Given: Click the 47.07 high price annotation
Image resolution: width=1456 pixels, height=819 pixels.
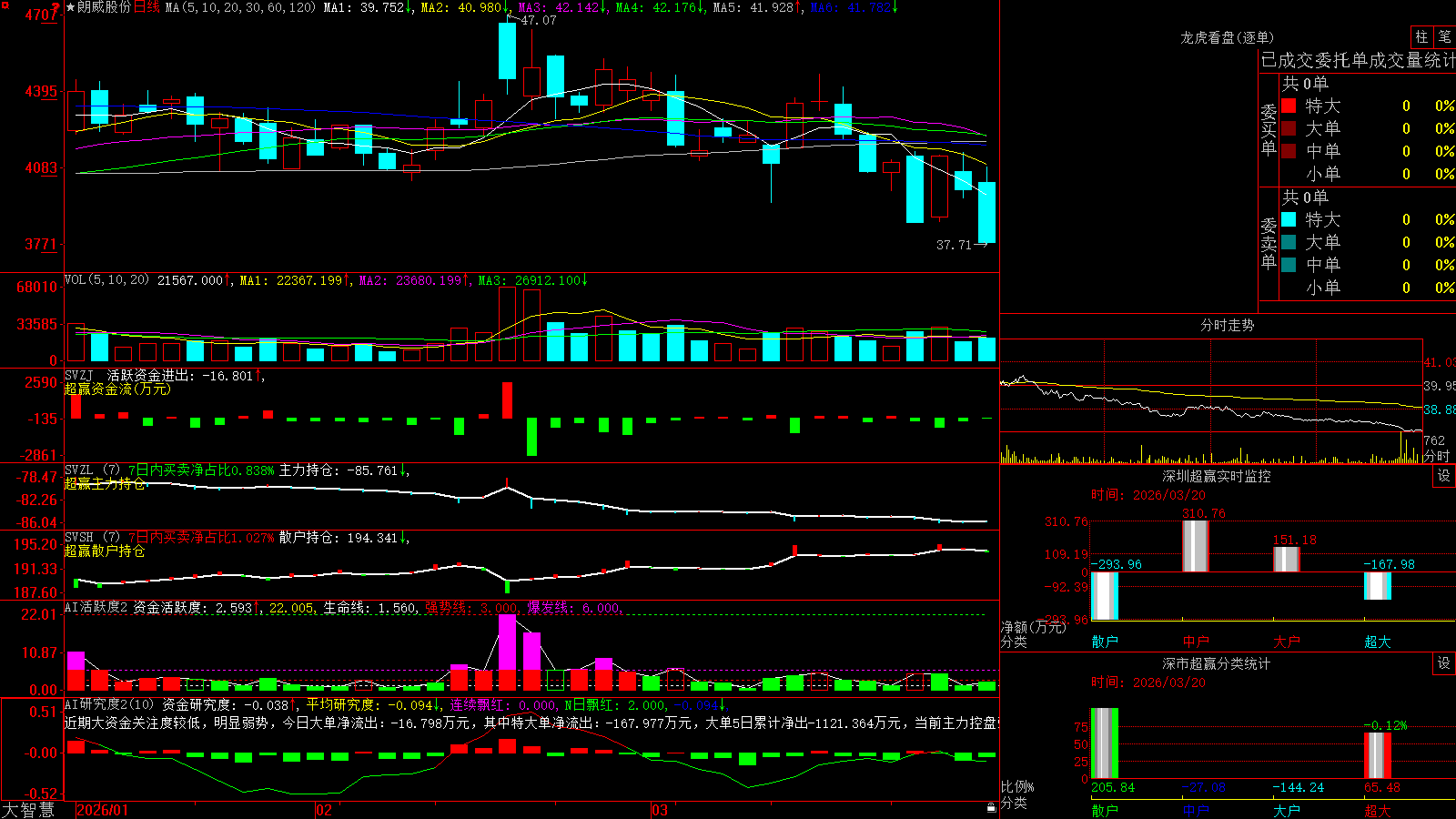Looking at the screenshot, I should pyautogui.click(x=539, y=20).
